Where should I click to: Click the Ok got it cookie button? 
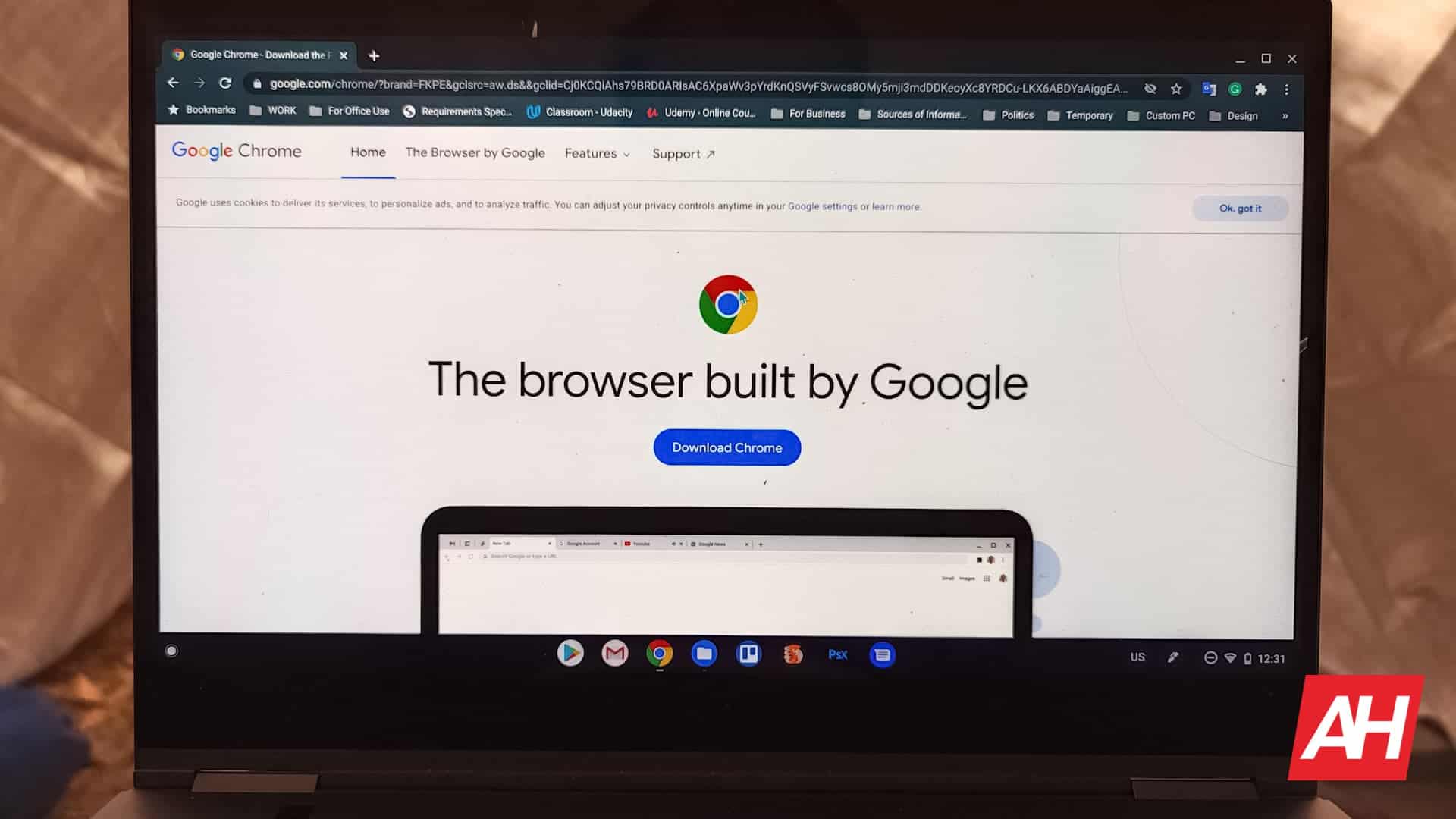point(1240,208)
